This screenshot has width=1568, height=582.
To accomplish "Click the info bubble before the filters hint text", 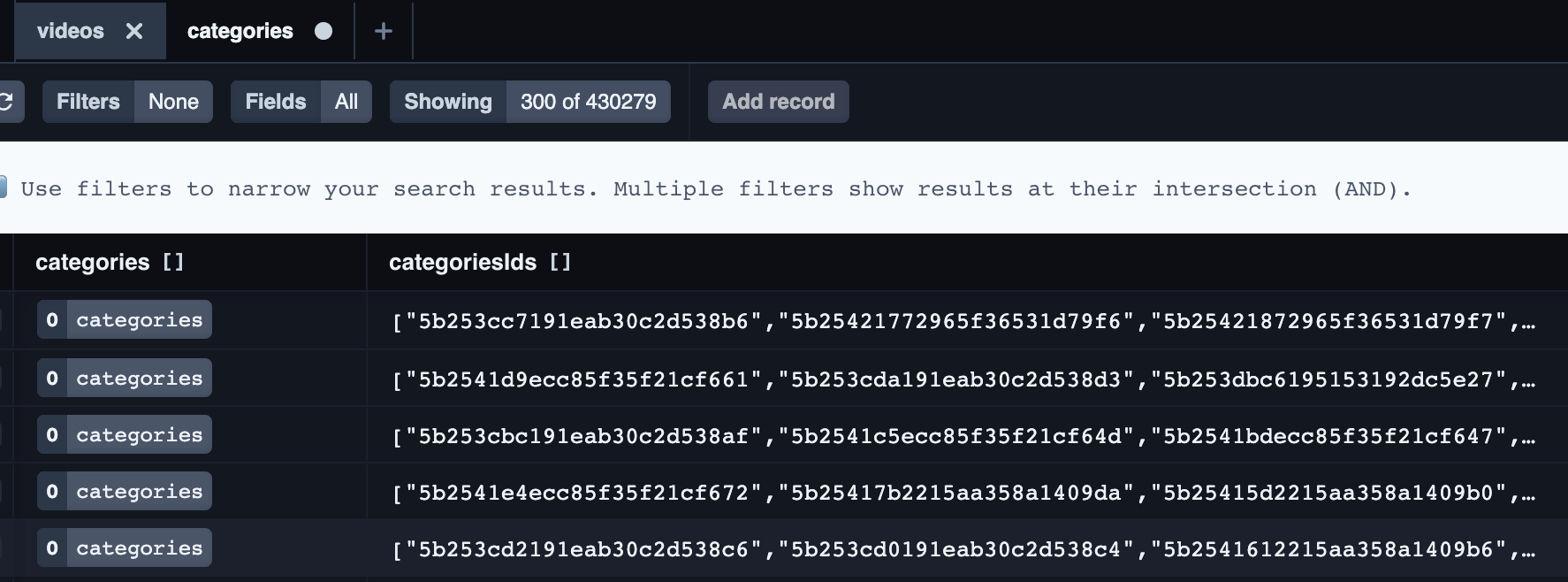I will tap(4, 187).
